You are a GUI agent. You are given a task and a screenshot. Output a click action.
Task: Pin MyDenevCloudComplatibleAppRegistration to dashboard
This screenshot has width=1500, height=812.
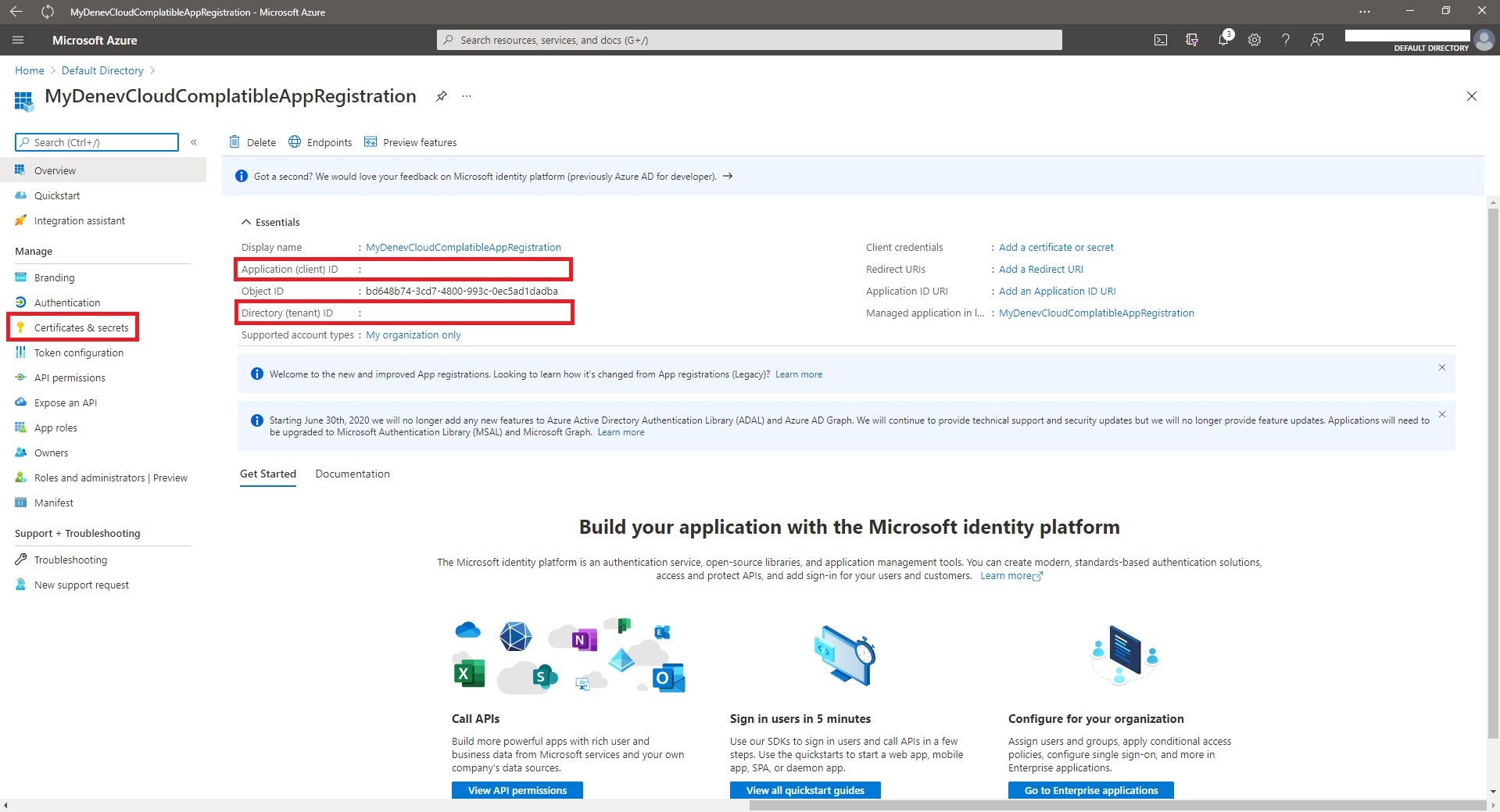click(441, 96)
